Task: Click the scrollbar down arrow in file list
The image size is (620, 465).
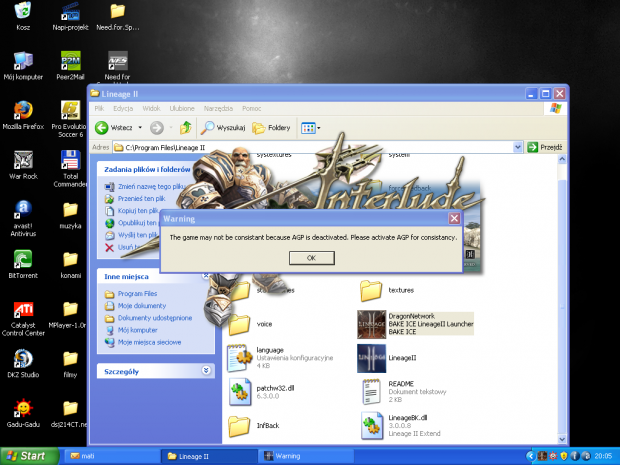Action: (561, 439)
